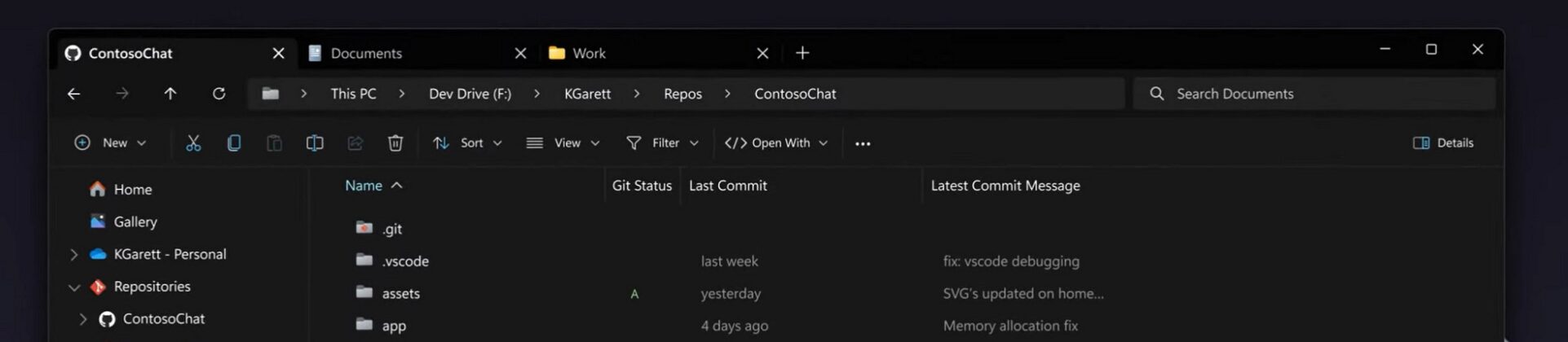The image size is (1568, 342).
Task: Open the Filter dropdown
Action: point(662,142)
